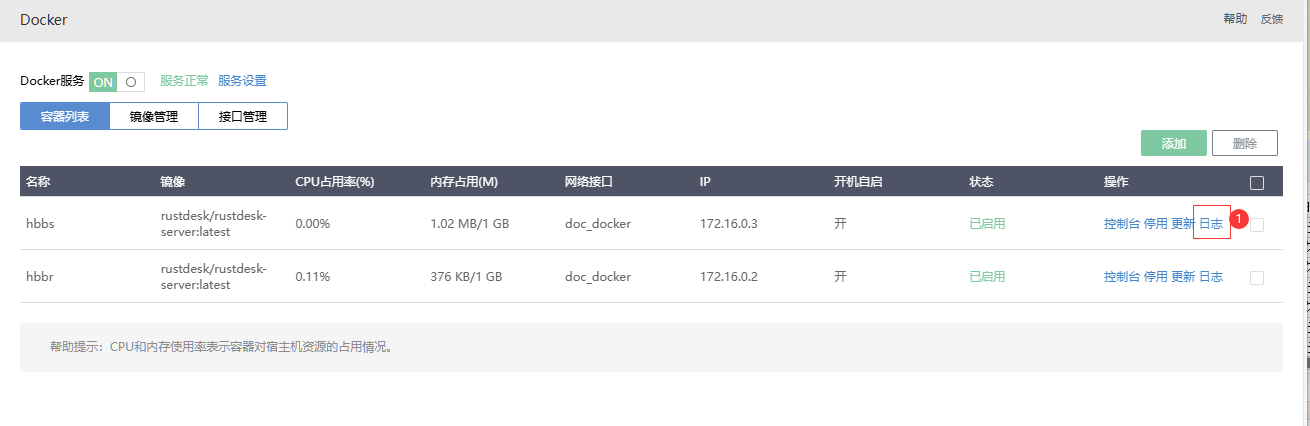View 日志 for the hbbr container
The image size is (1310, 426).
tap(1211, 277)
